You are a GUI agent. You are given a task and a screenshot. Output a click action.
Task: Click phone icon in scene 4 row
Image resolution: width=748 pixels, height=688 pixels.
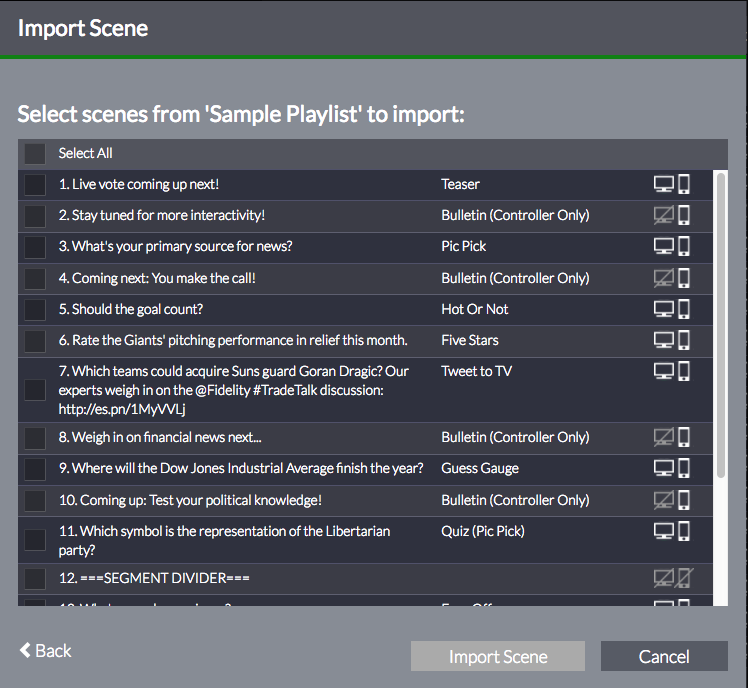[x=684, y=278]
